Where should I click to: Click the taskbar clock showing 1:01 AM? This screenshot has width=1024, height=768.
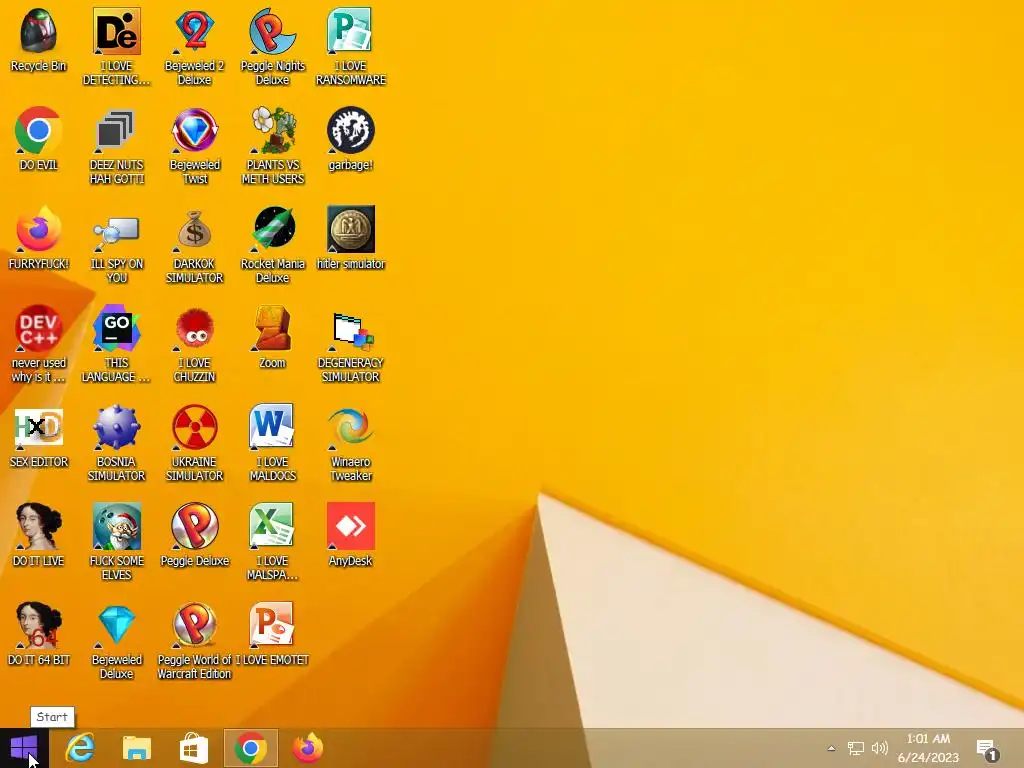(928, 748)
